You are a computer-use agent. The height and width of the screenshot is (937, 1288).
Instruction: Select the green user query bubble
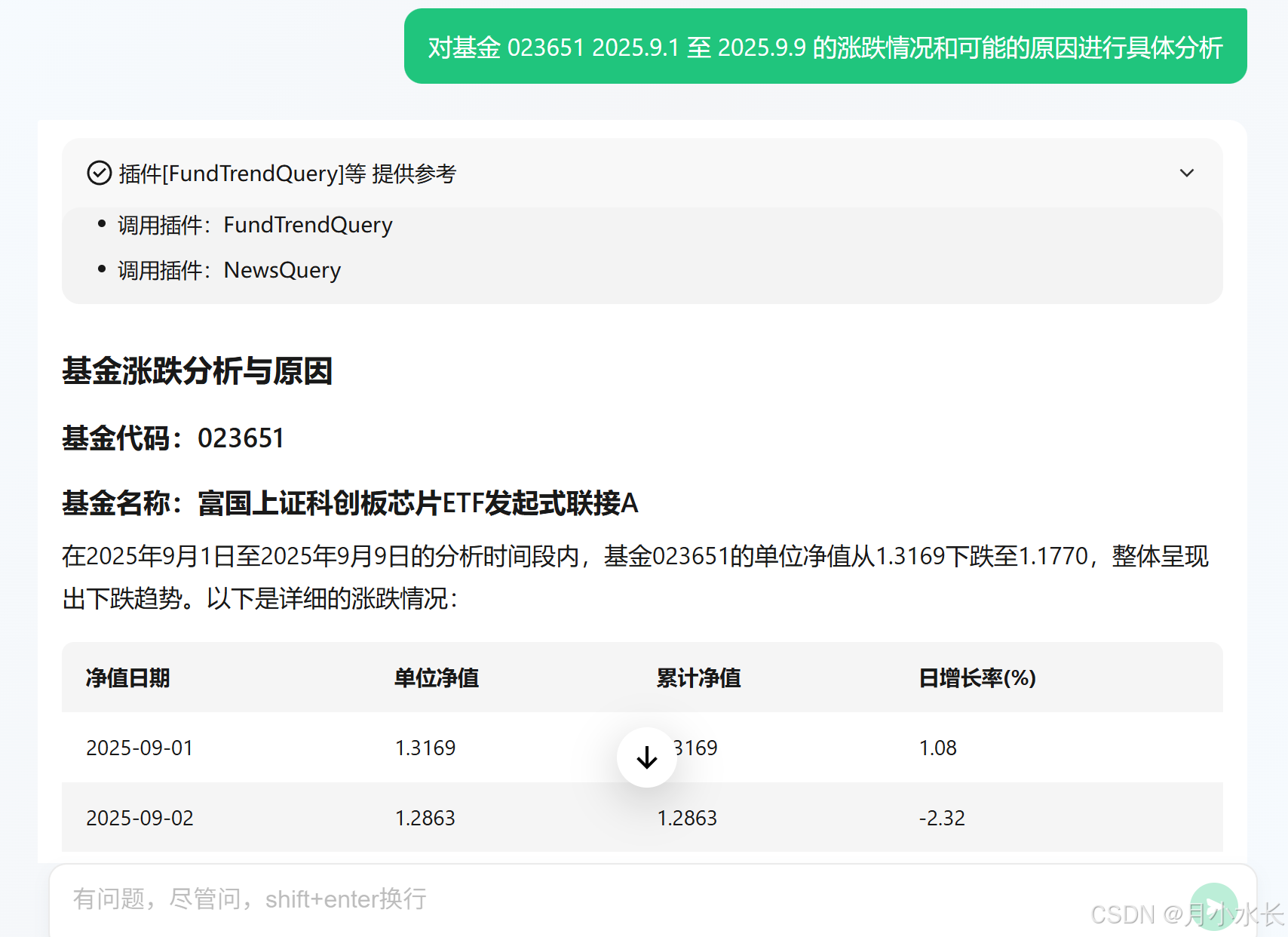[825, 47]
